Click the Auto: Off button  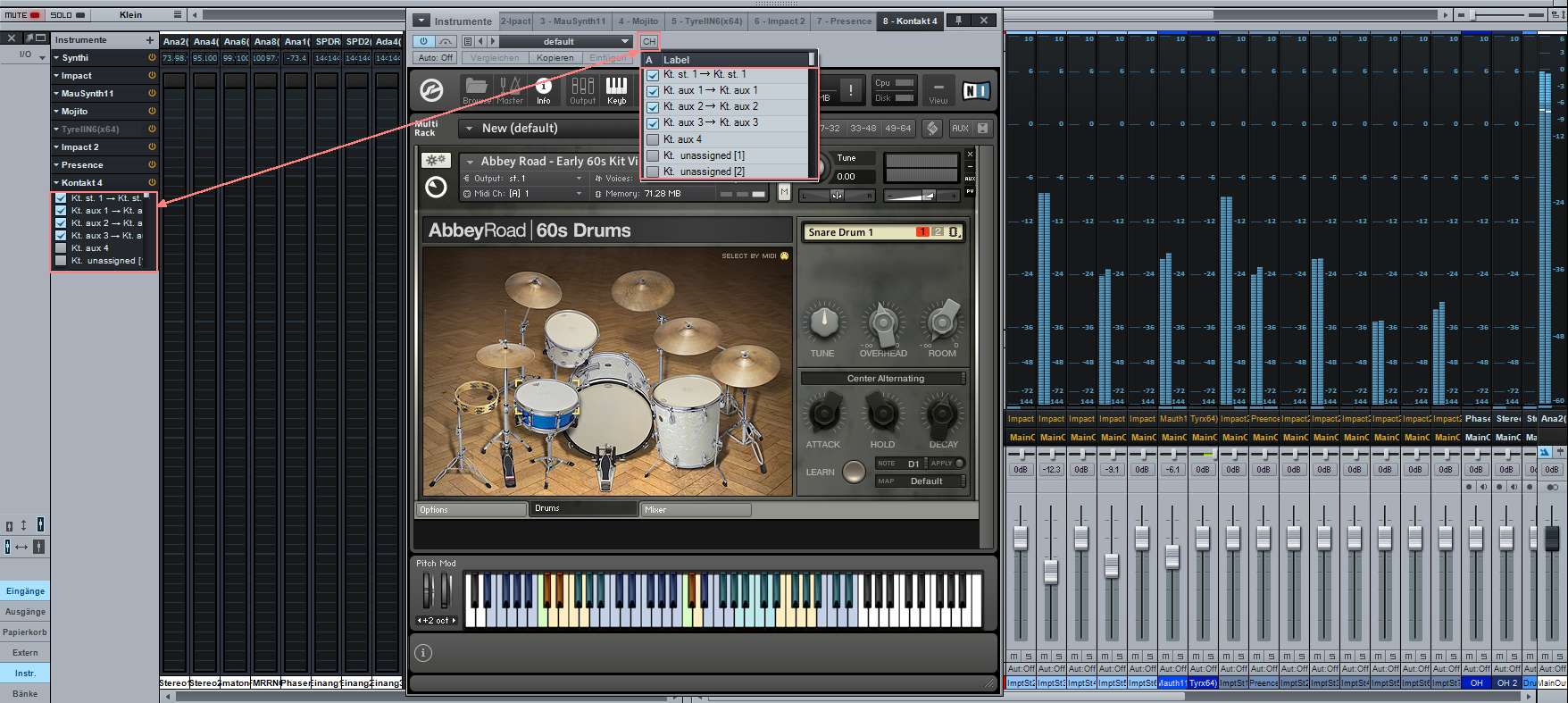[x=436, y=58]
